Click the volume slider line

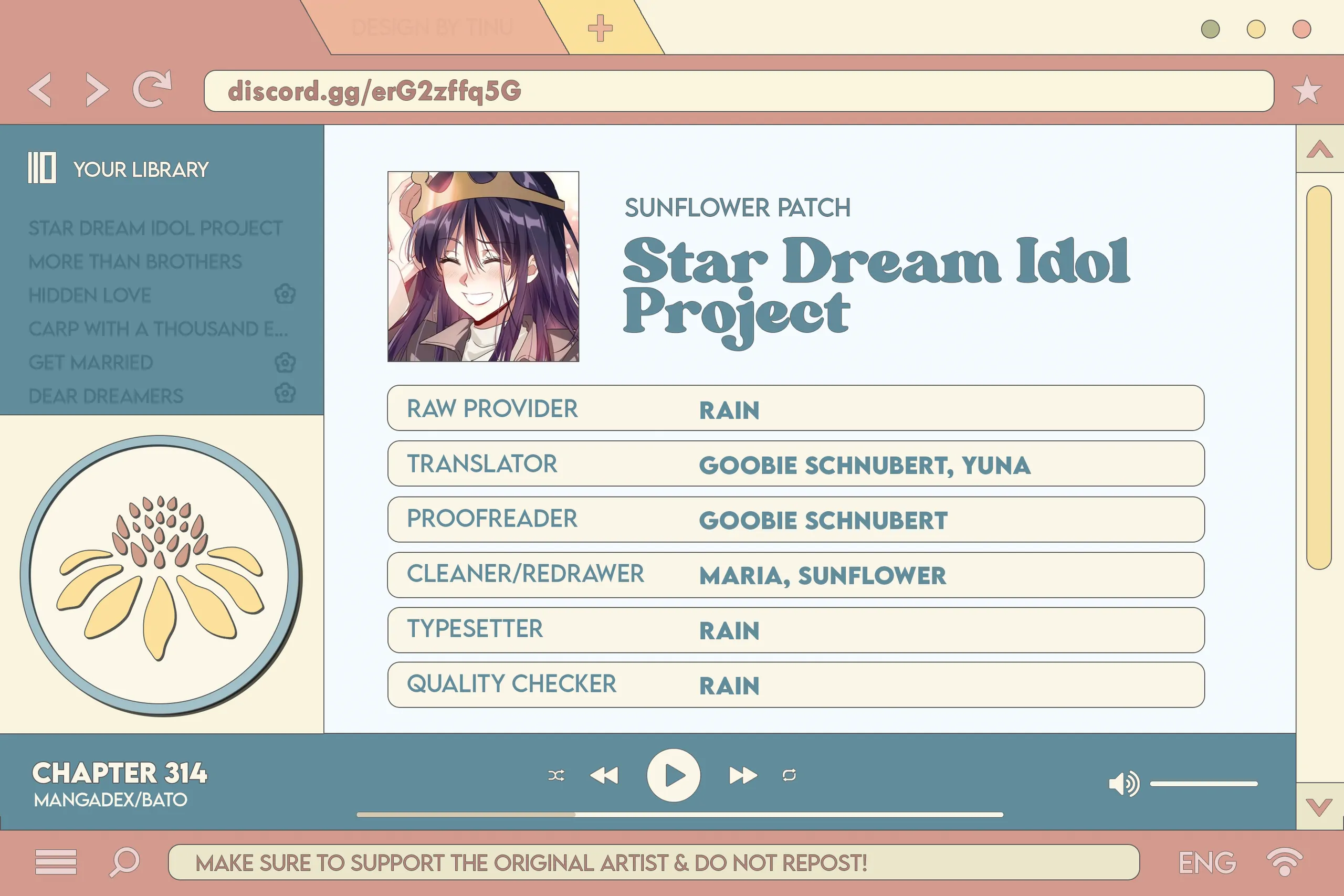click(1204, 784)
